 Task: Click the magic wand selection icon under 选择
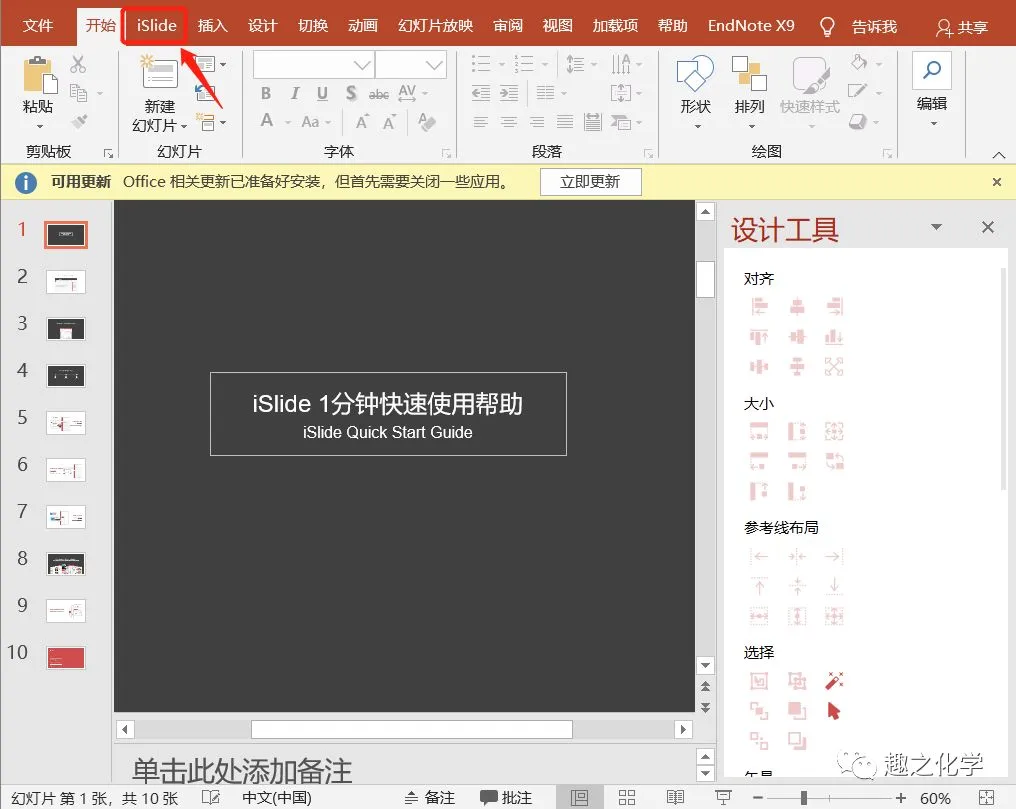pyautogui.click(x=835, y=680)
